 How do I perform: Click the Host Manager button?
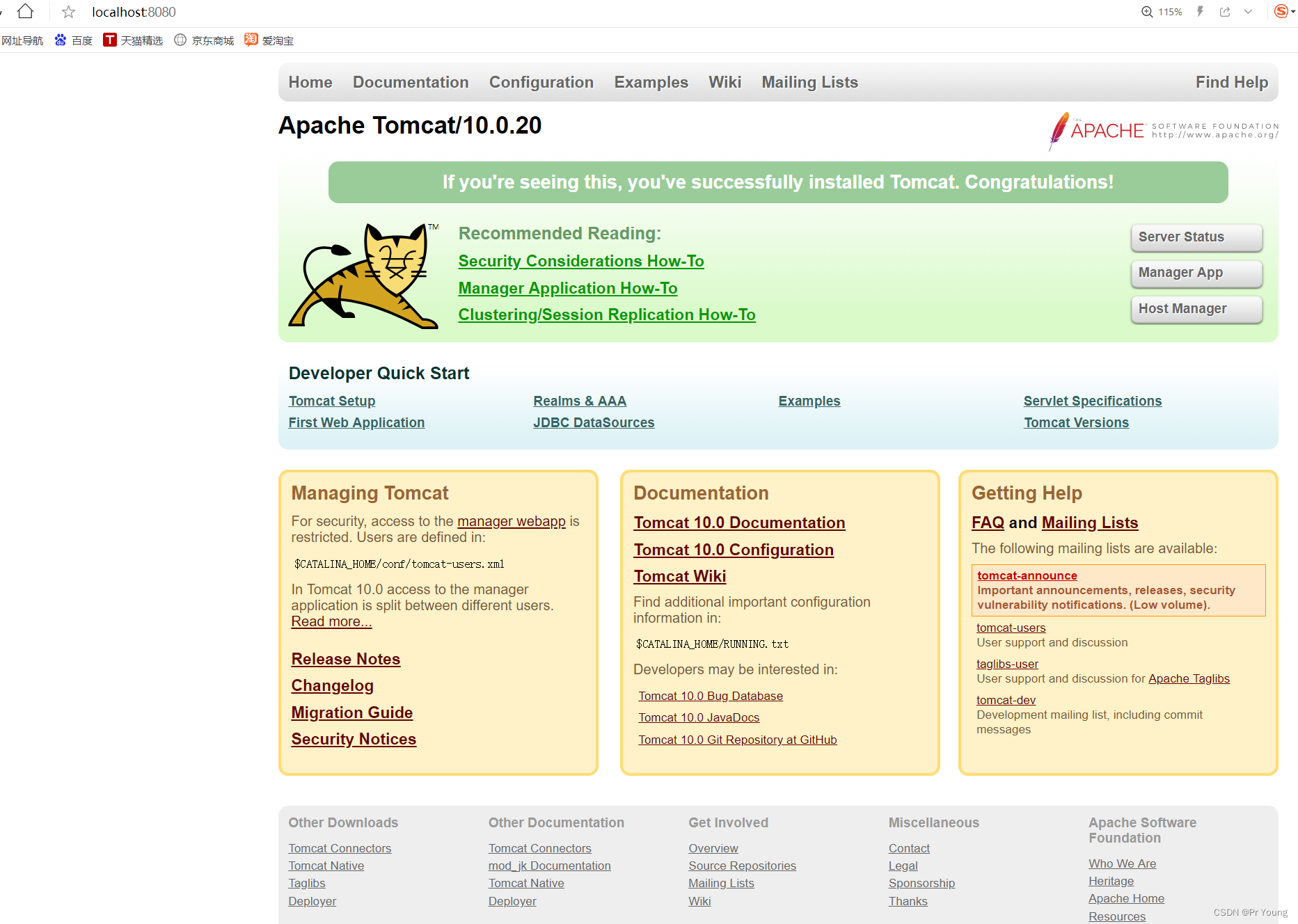pos(1196,309)
